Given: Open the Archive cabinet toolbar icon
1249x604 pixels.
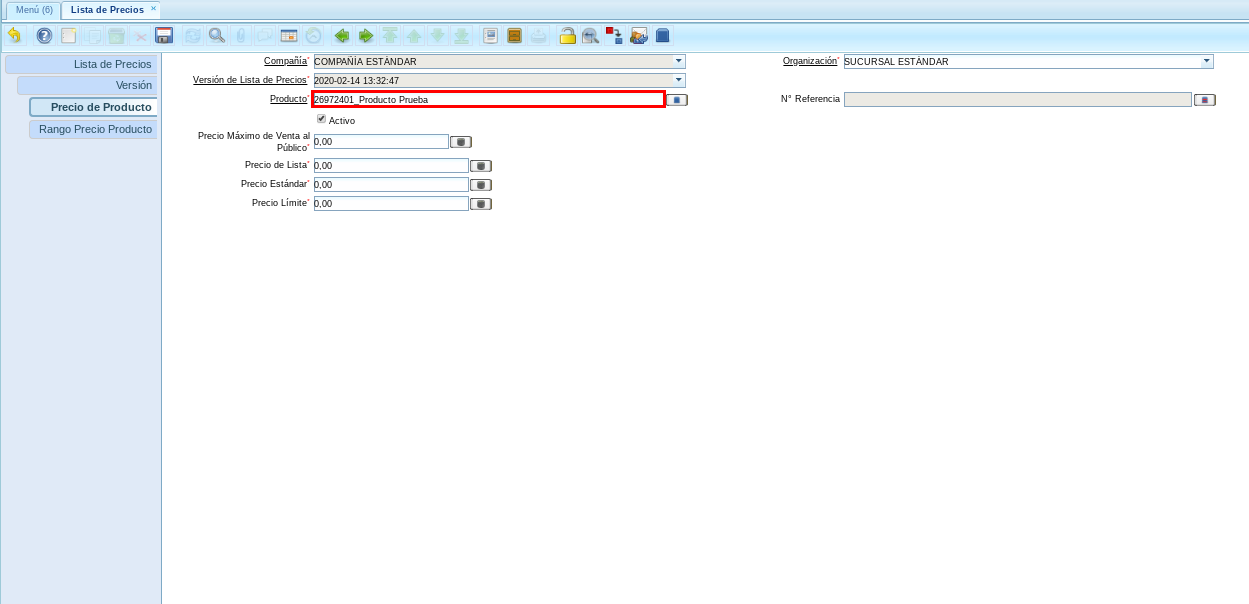Looking at the screenshot, I should [x=515, y=35].
